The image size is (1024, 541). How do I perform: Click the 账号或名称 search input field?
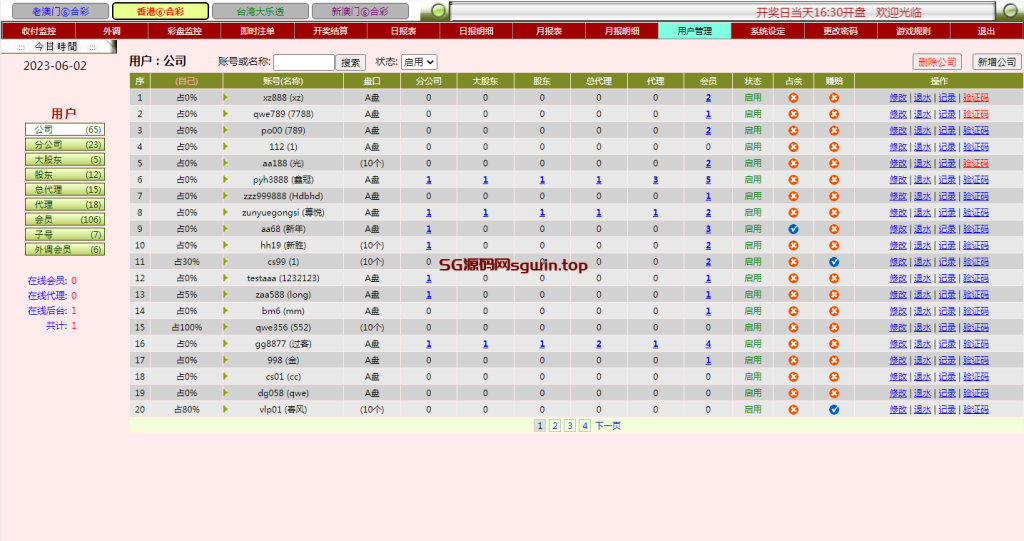(303, 62)
